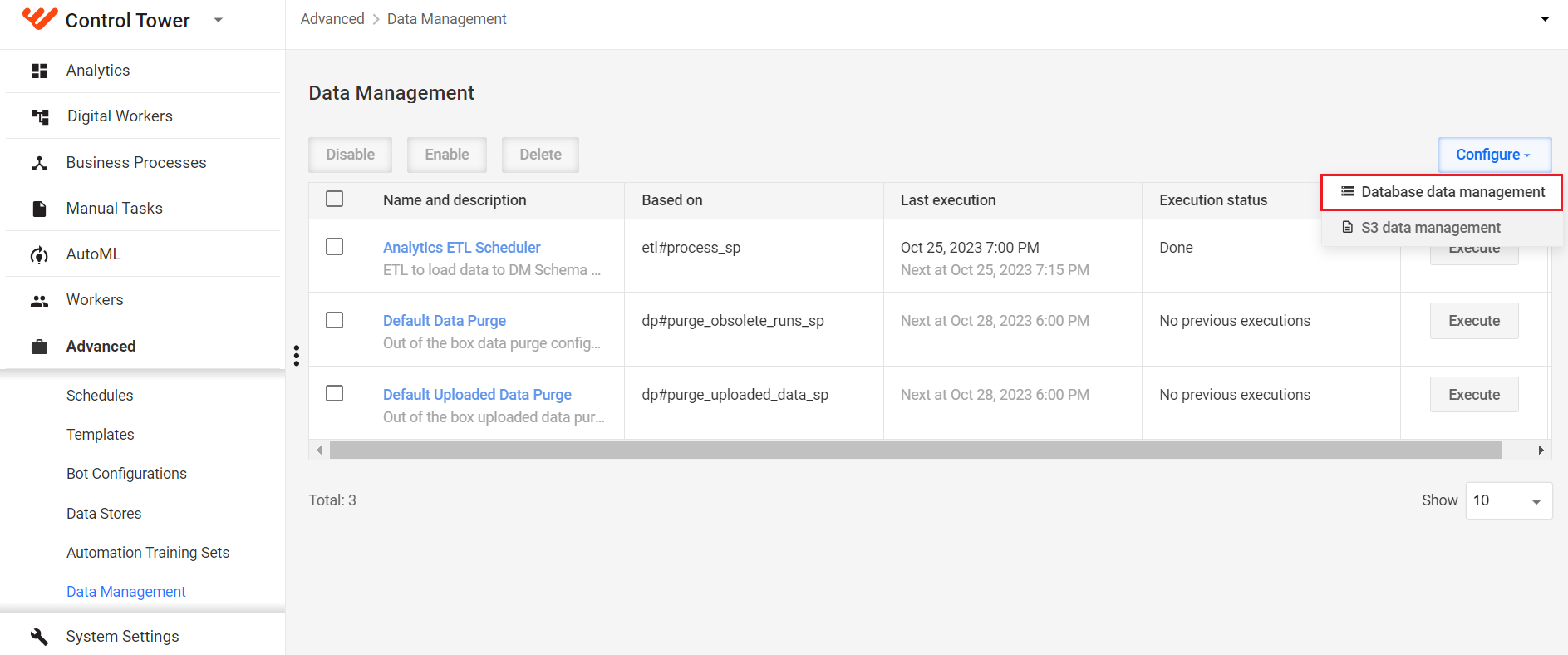Viewport: 1568px width, 655px height.
Task: Execute the Default Data Purge job
Action: pyautogui.click(x=1474, y=321)
